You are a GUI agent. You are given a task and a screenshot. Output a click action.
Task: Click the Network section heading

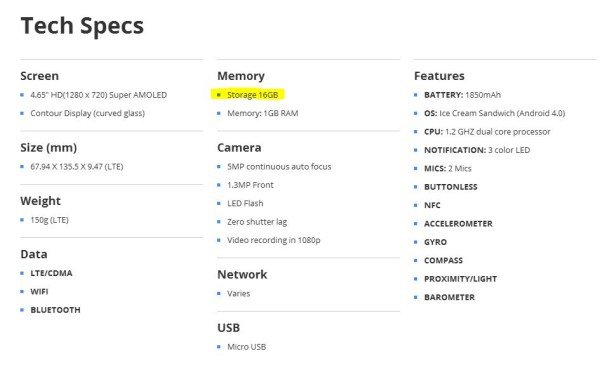pos(242,274)
